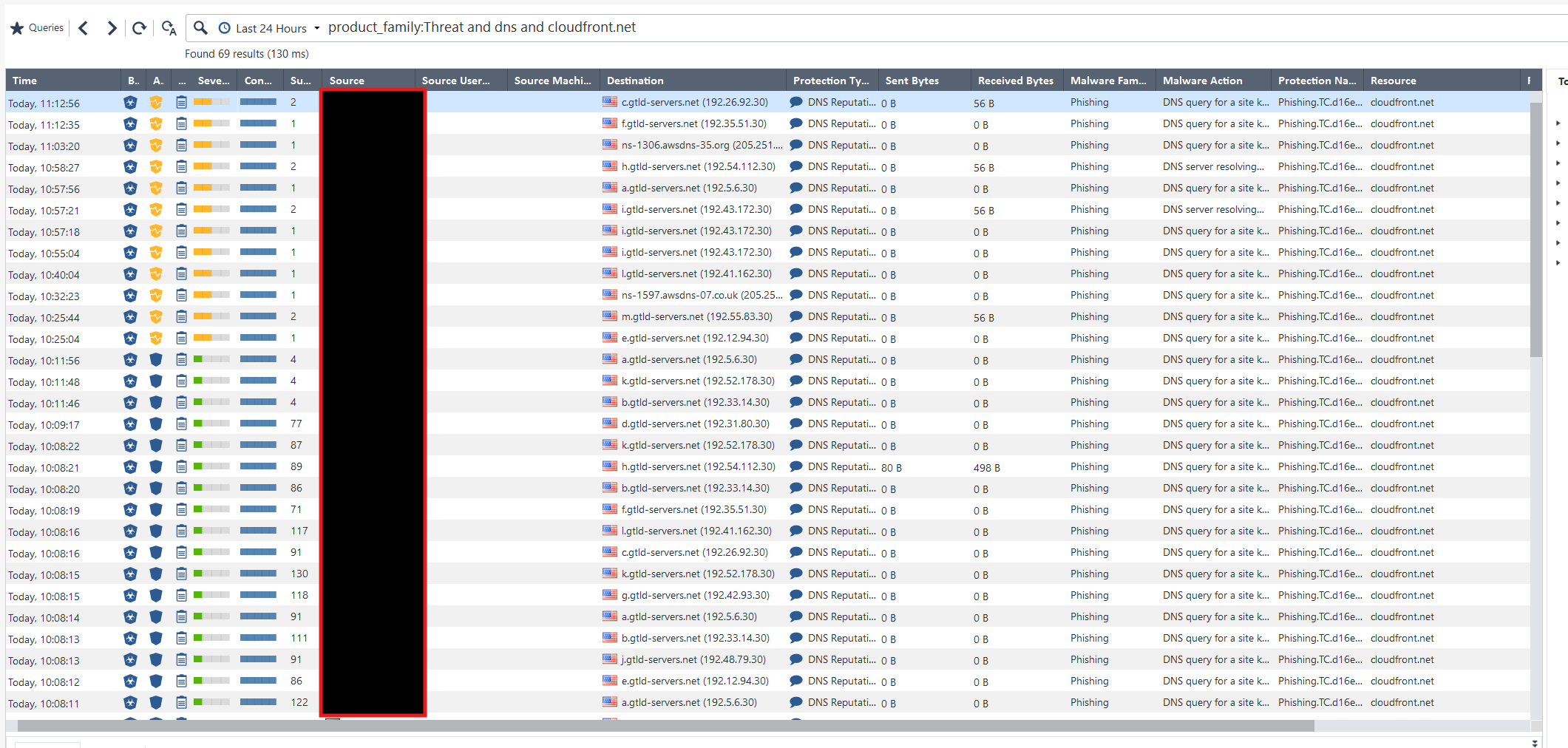Click confidence bar in 10:09:17 row

click(259, 424)
